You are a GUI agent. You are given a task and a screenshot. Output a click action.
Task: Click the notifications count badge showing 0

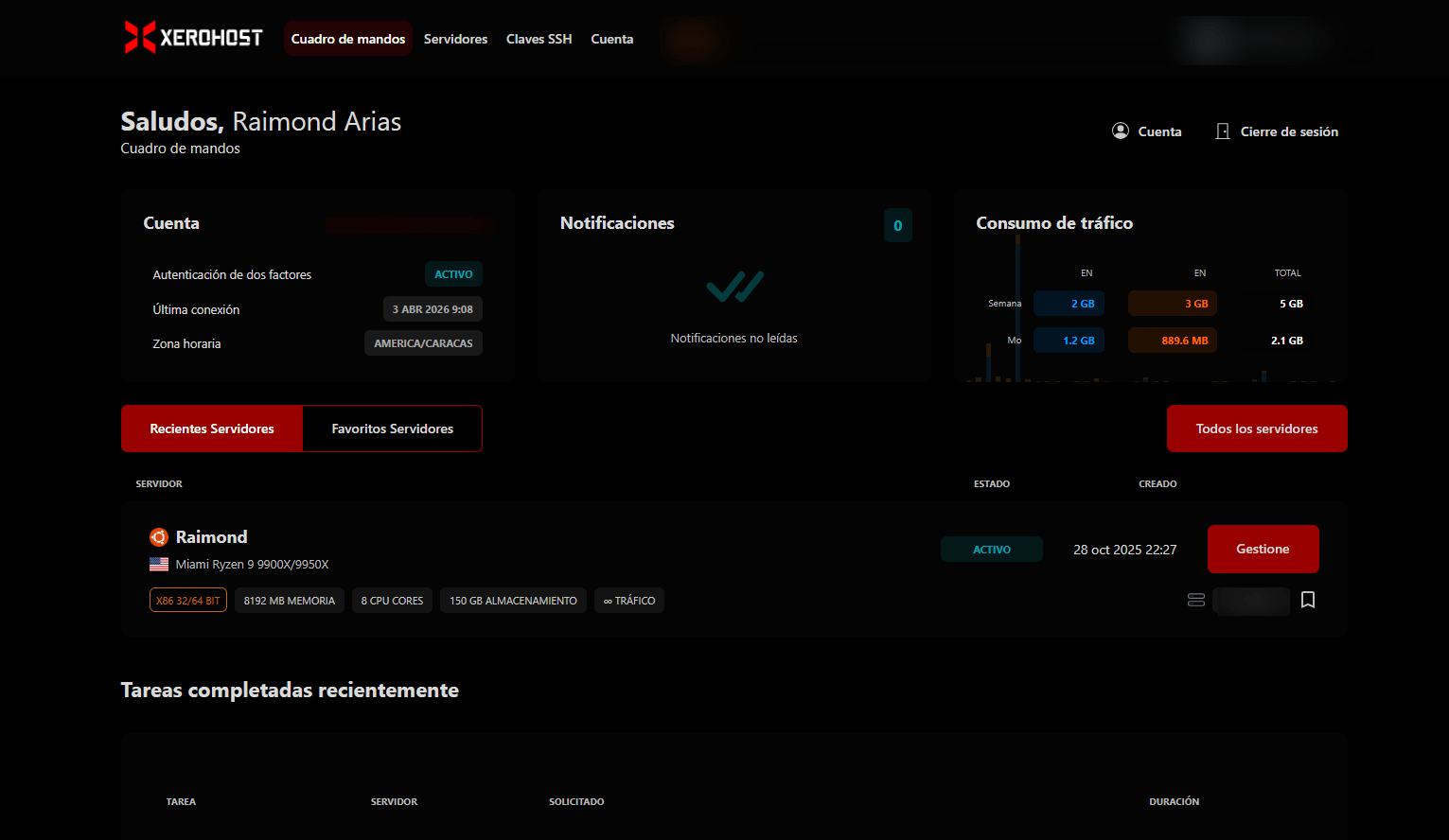pyautogui.click(x=898, y=225)
